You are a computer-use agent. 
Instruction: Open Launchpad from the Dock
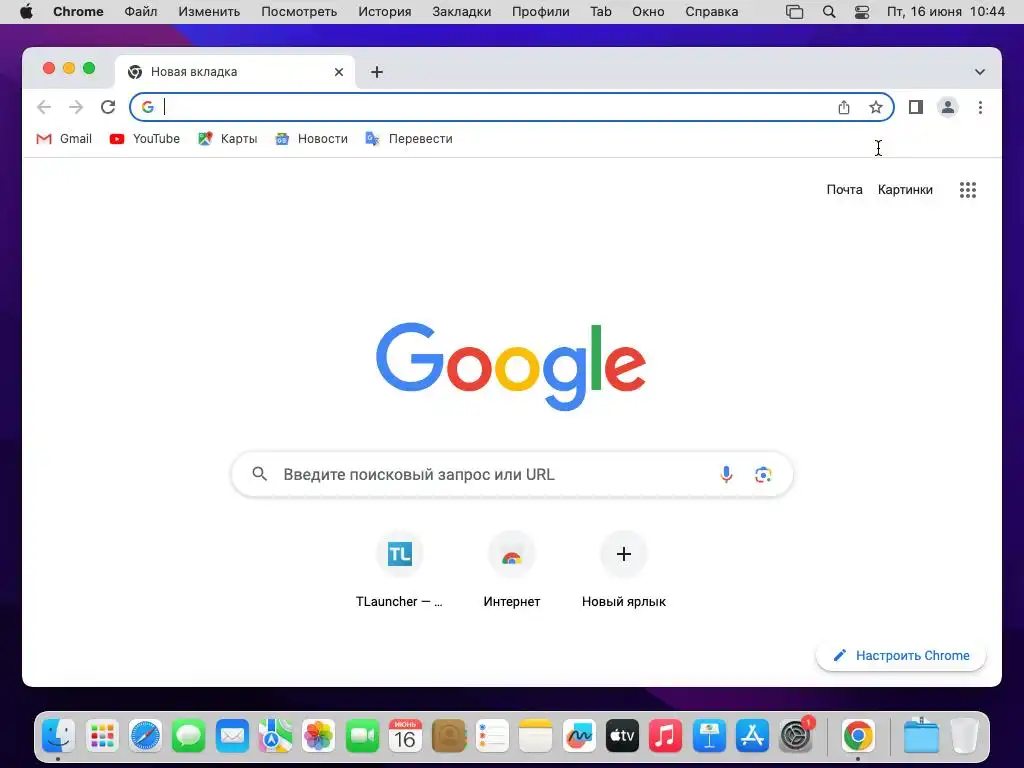click(x=102, y=736)
